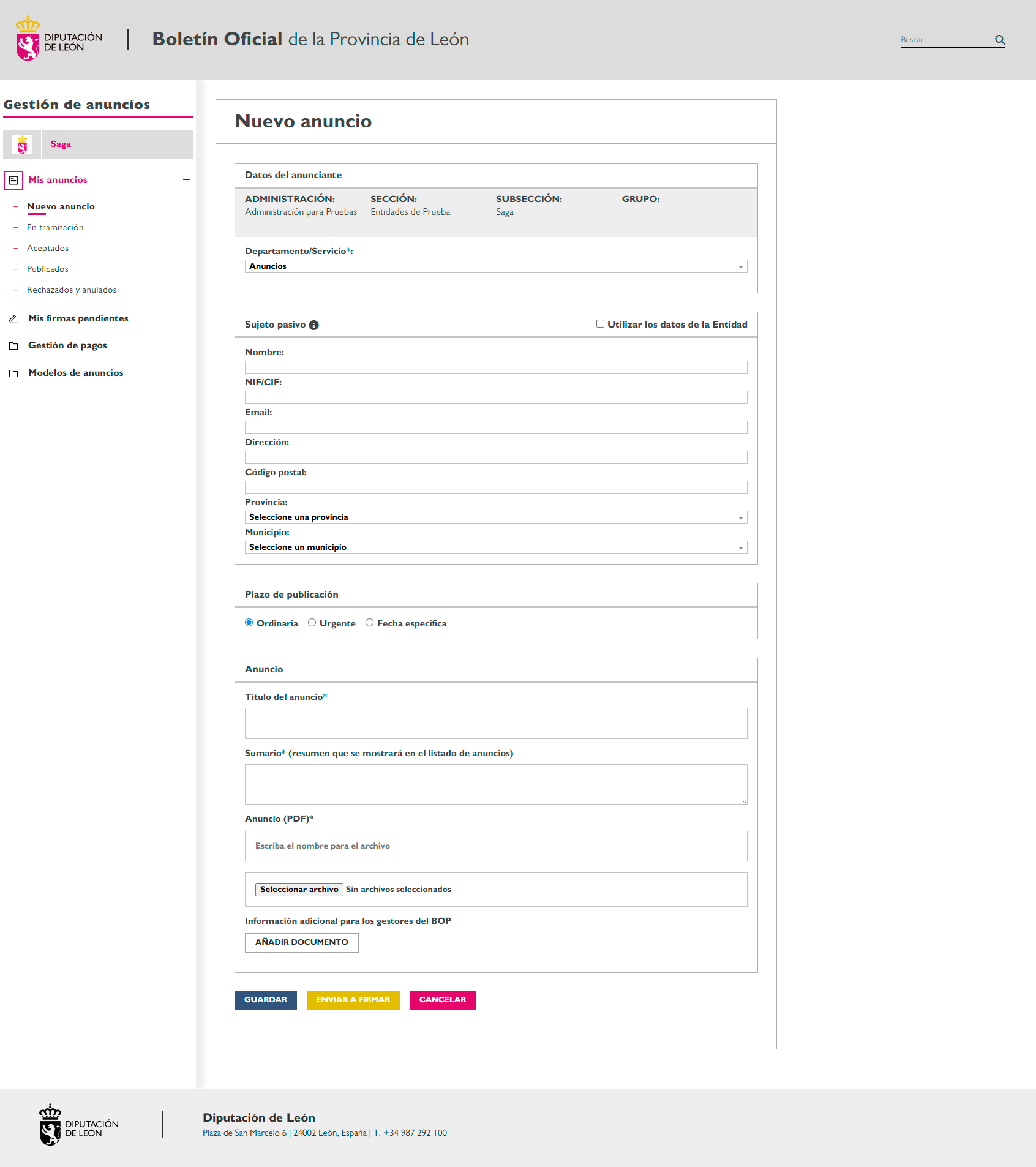Click ENVIAR A FIRMAR button
This screenshot has width=1036, height=1167.
pyautogui.click(x=353, y=1000)
